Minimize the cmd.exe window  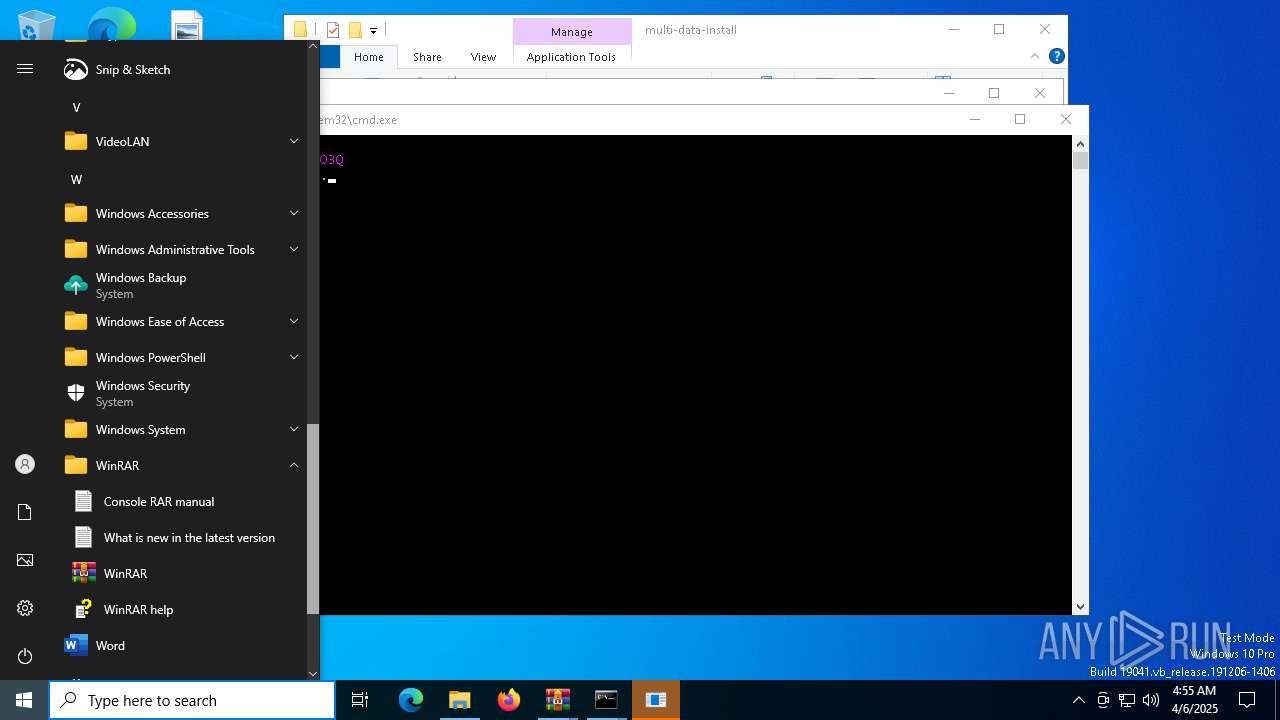click(x=975, y=119)
